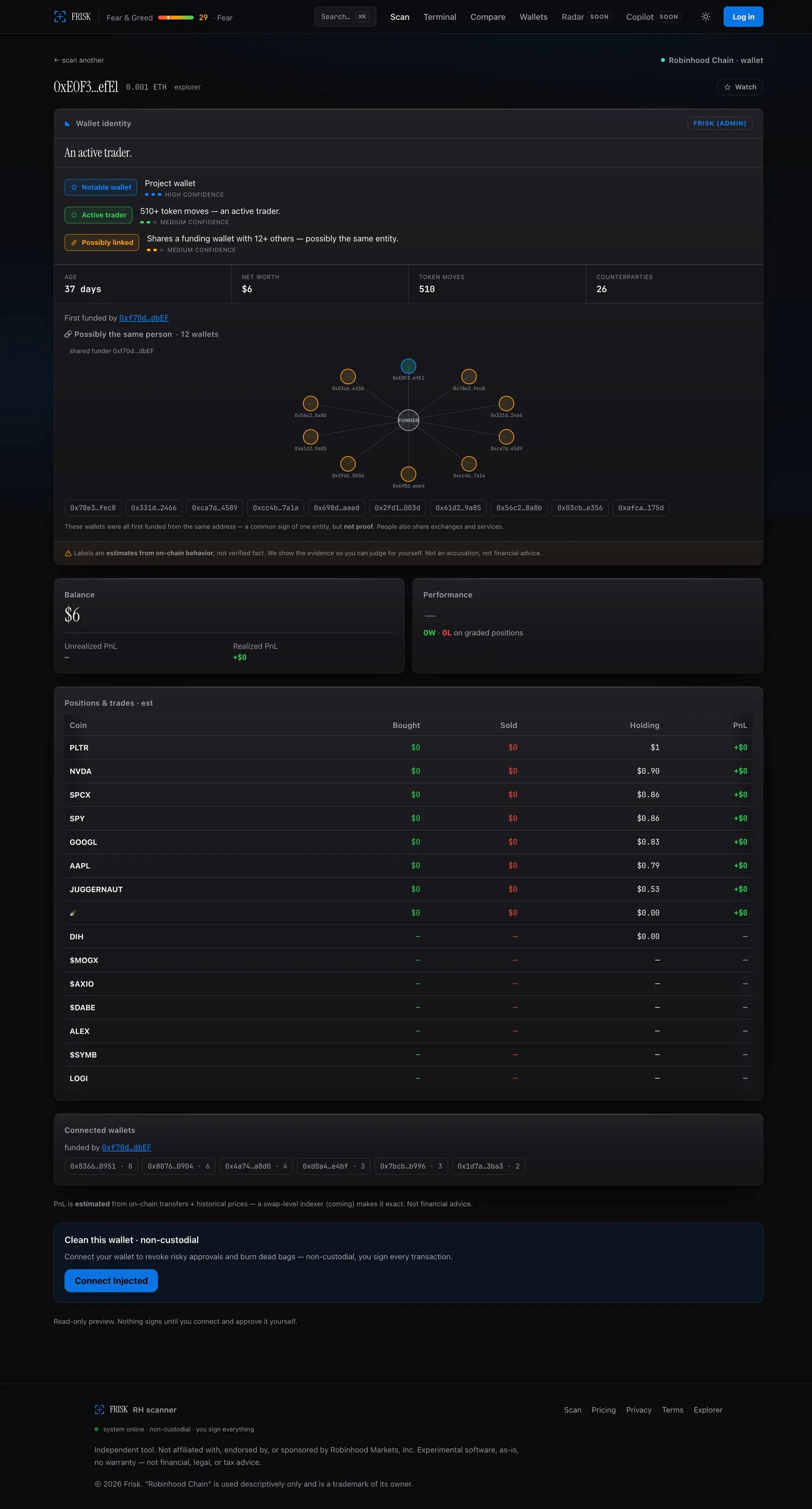The width and height of the screenshot is (812, 1509).
Task: Open the Compare tab
Action: [488, 17]
